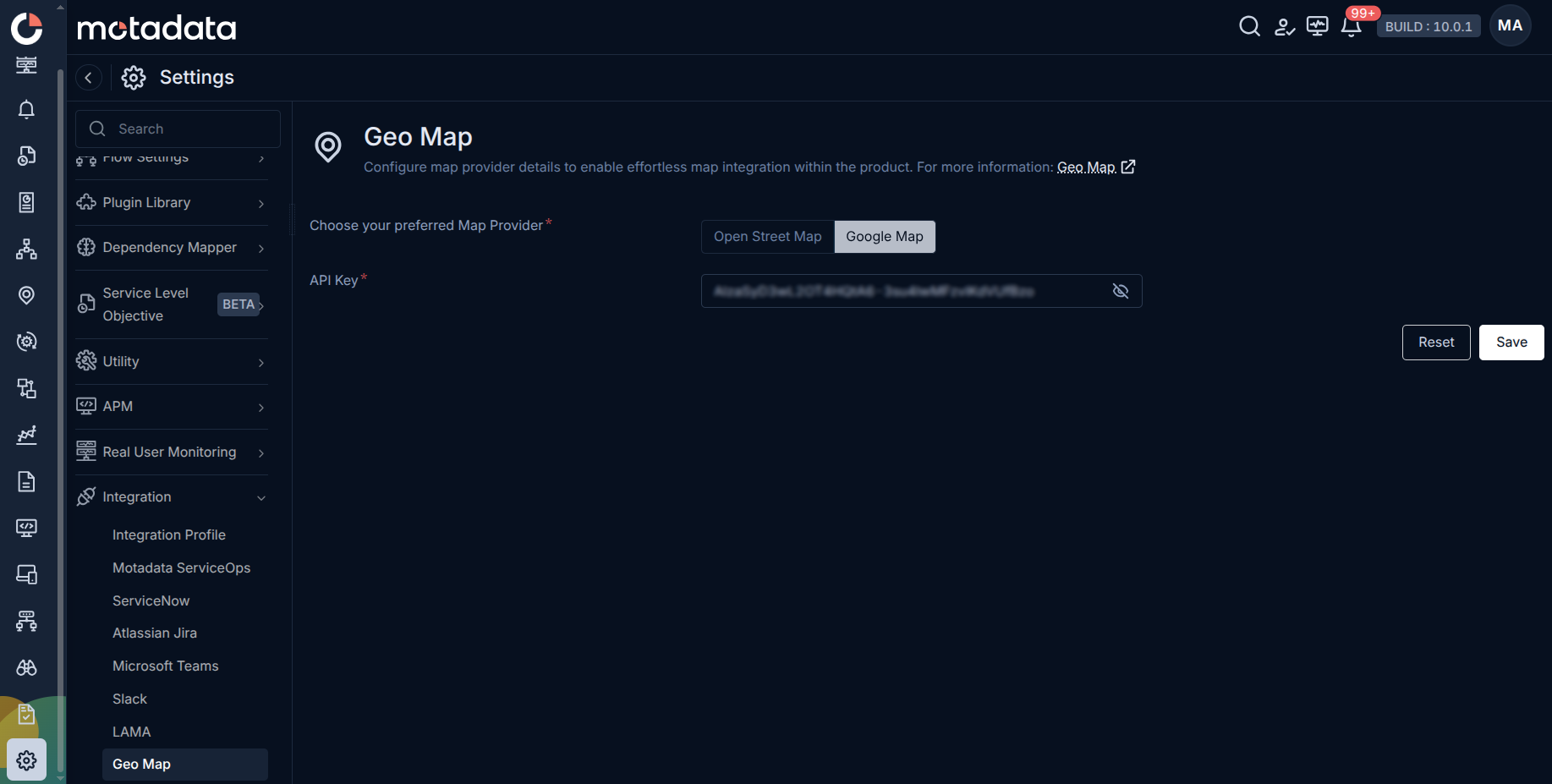Image resolution: width=1552 pixels, height=784 pixels.
Task: Expand the Utility section
Action: 172,362
